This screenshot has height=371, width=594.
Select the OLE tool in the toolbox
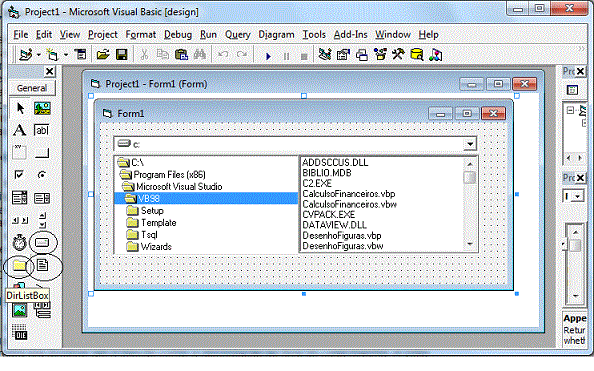point(20,332)
